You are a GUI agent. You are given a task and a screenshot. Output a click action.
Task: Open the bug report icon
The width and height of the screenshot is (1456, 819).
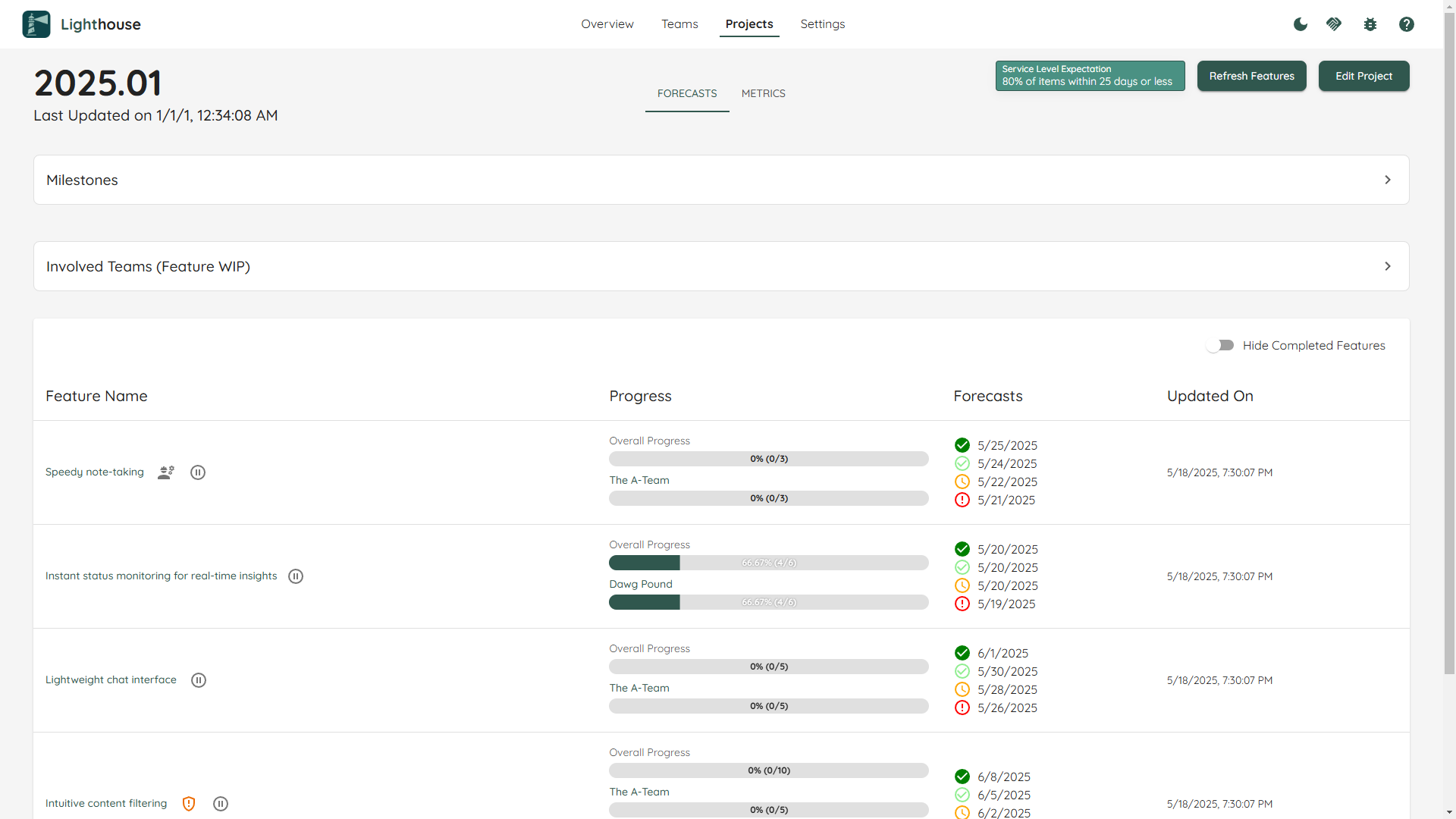click(x=1370, y=24)
